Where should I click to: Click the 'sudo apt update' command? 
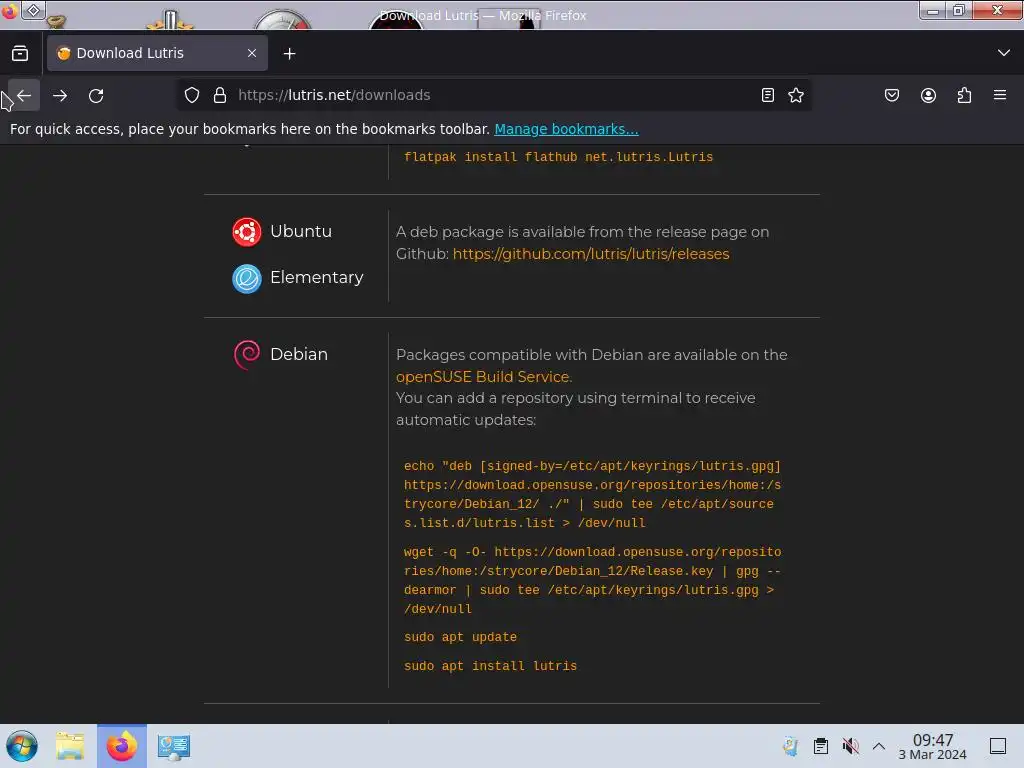(460, 637)
